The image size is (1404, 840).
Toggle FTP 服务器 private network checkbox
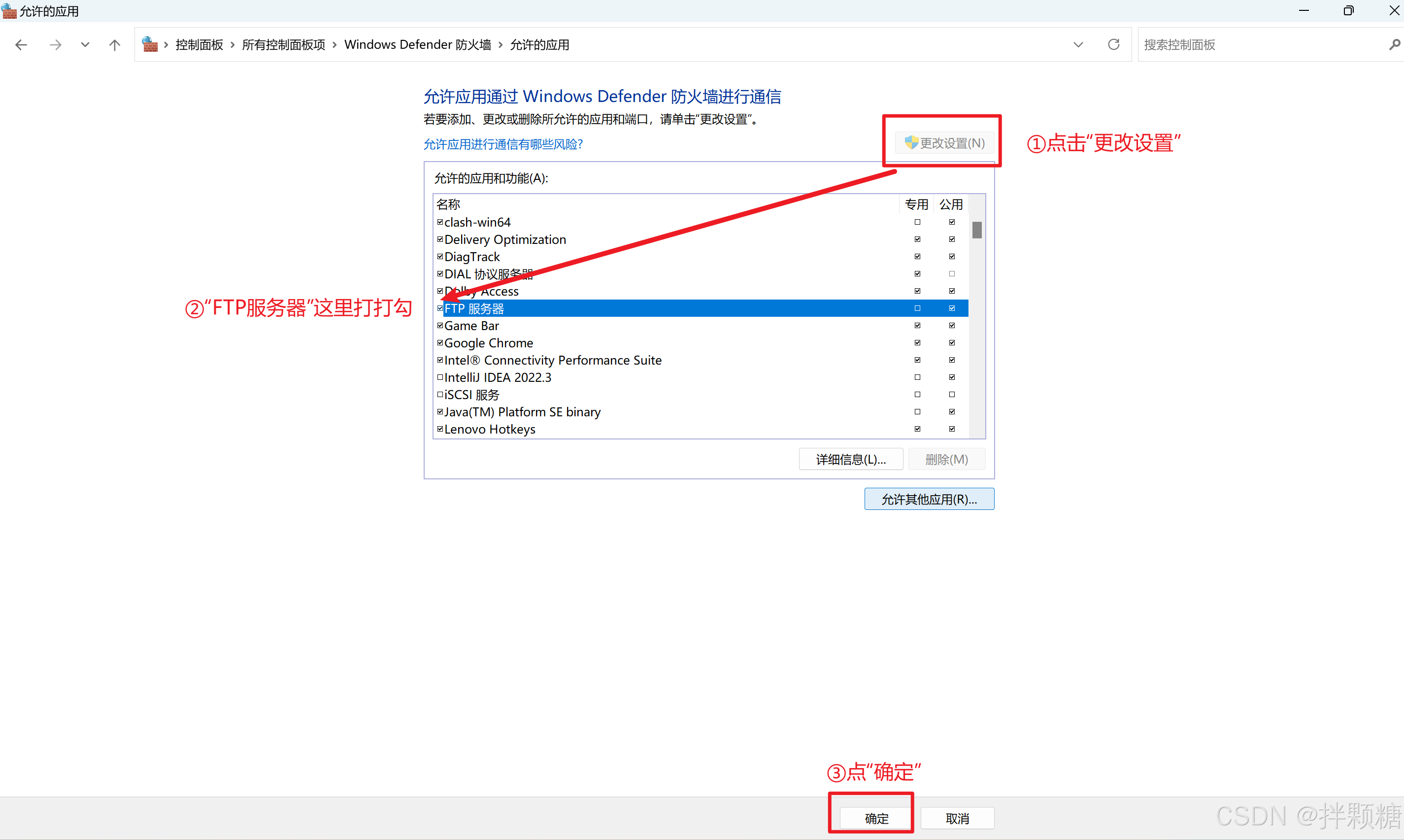pos(917,308)
